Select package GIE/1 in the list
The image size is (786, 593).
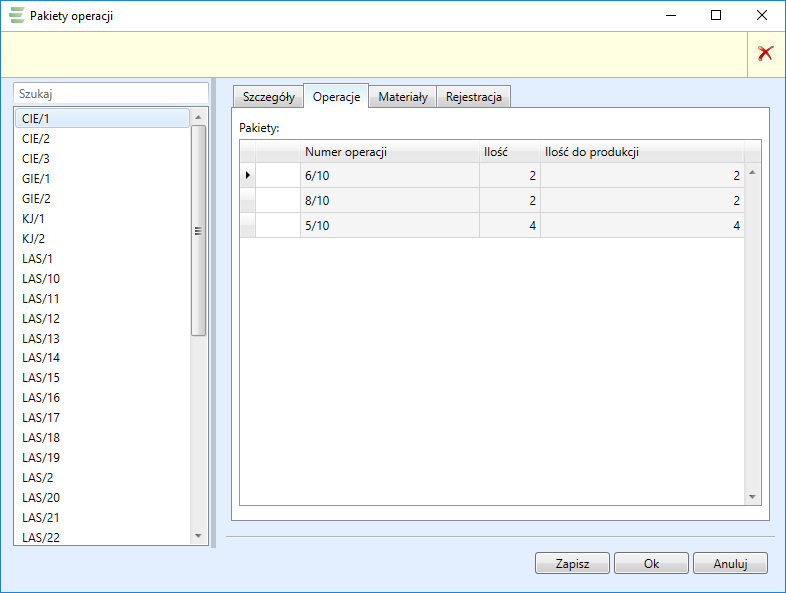point(36,178)
